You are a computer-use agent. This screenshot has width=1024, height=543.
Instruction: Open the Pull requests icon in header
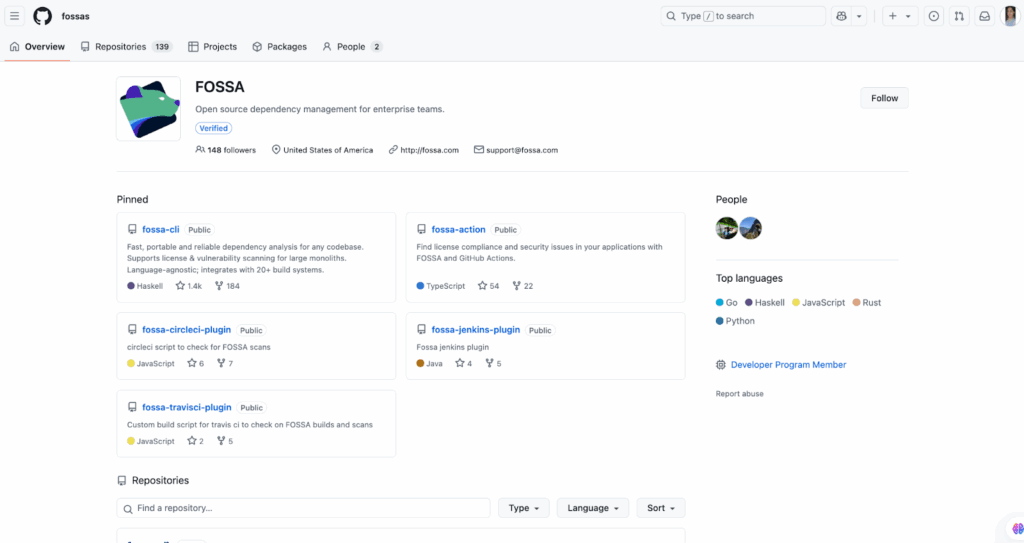coord(959,16)
